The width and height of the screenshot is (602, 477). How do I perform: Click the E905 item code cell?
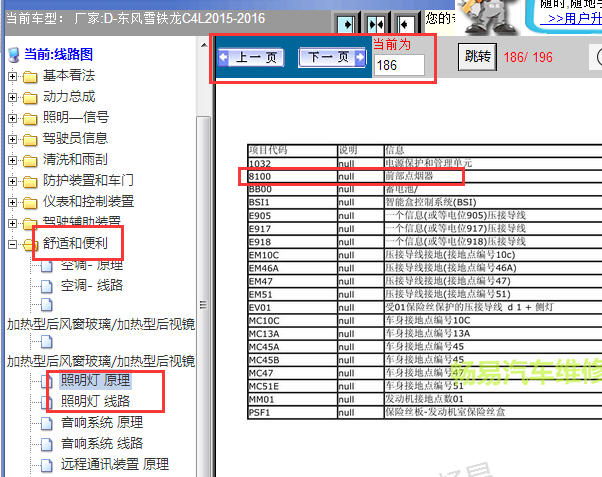pos(293,215)
